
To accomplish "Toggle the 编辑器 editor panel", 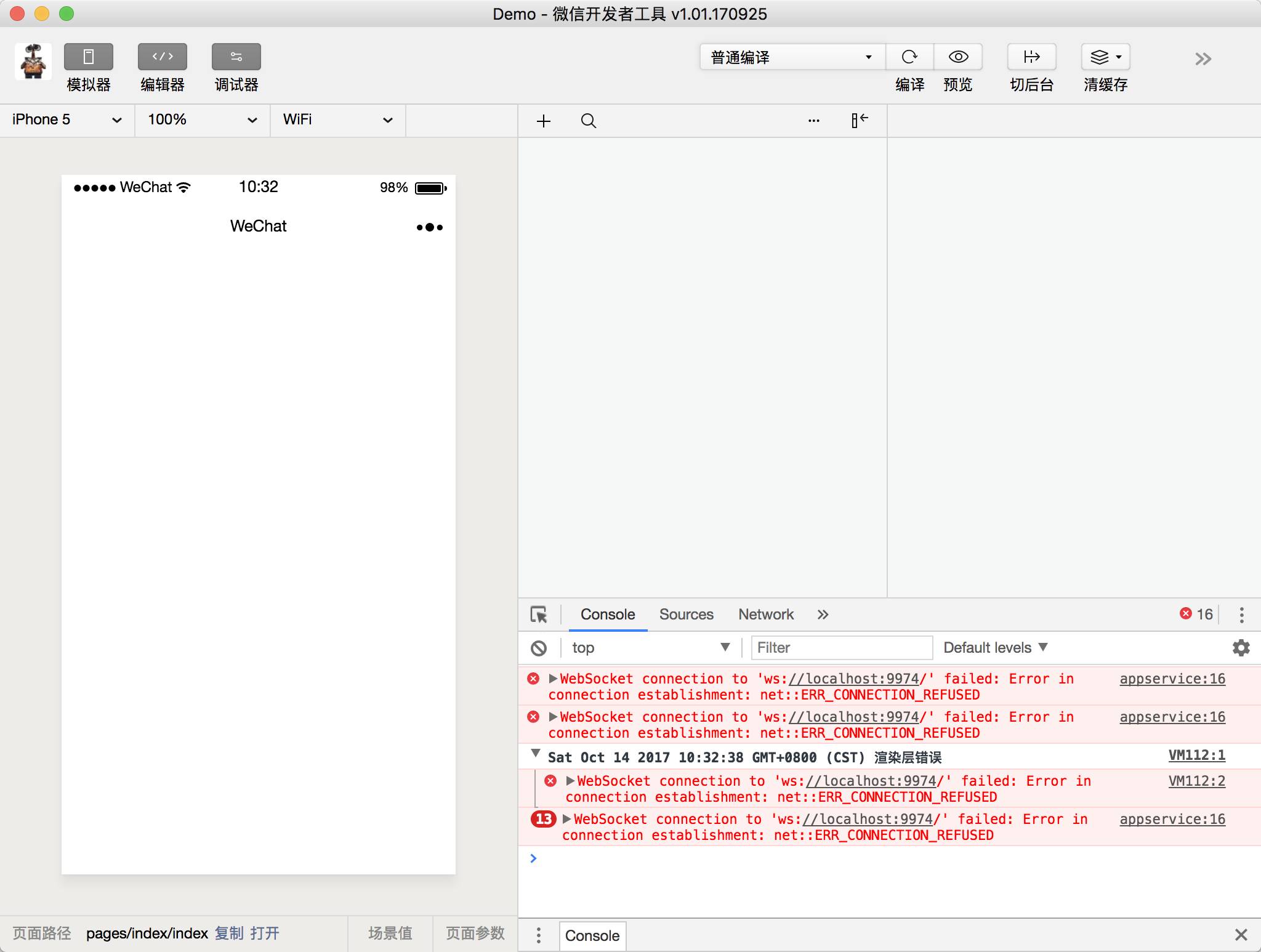I will [x=162, y=57].
